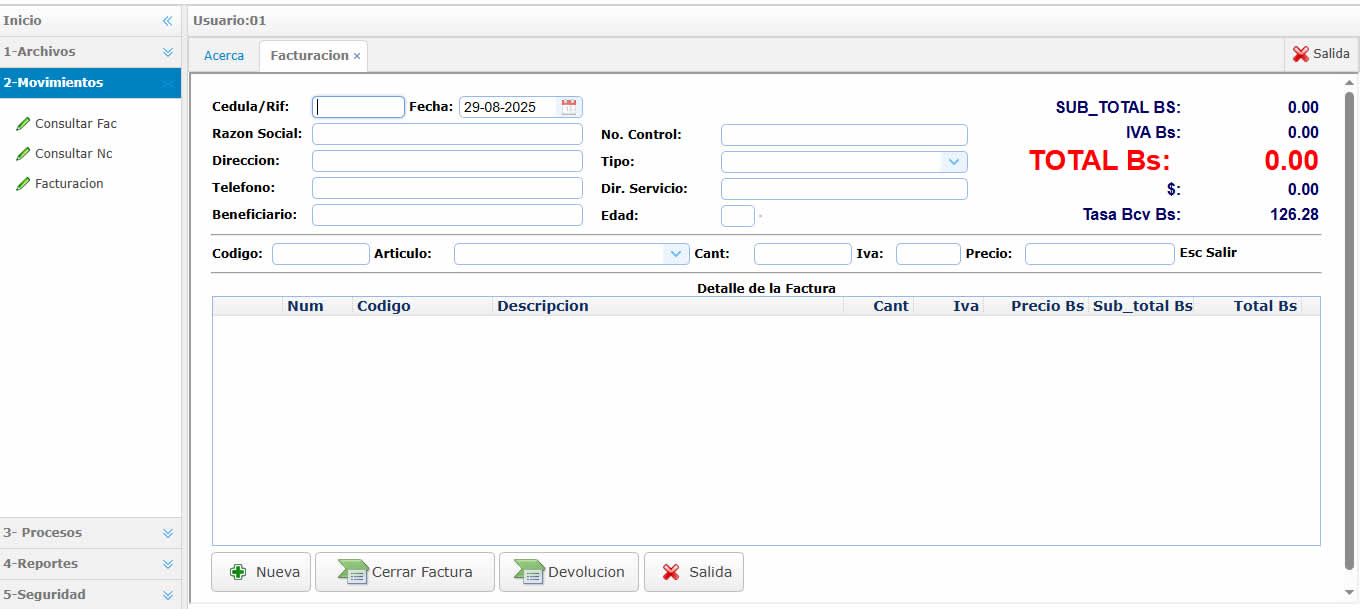The height and width of the screenshot is (609, 1360).
Task: Open the Tipo dropdown arrow
Action: click(954, 162)
